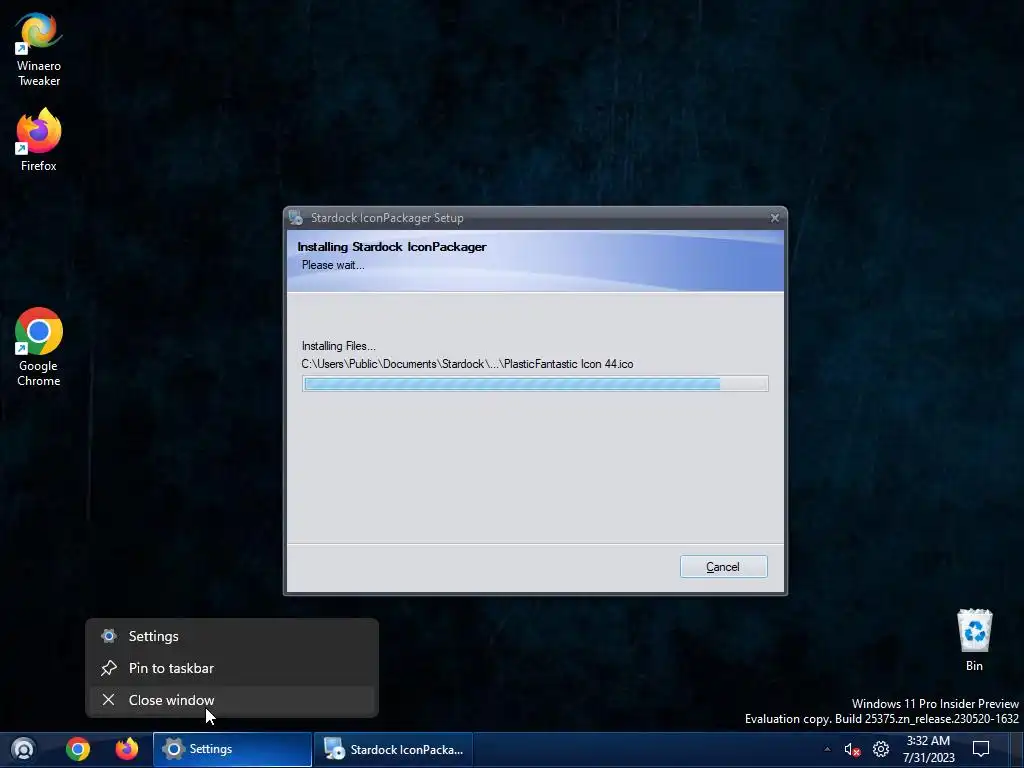Viewport: 1024px width, 768px height.
Task: Click the muted volume tray icon
Action: [852, 750]
